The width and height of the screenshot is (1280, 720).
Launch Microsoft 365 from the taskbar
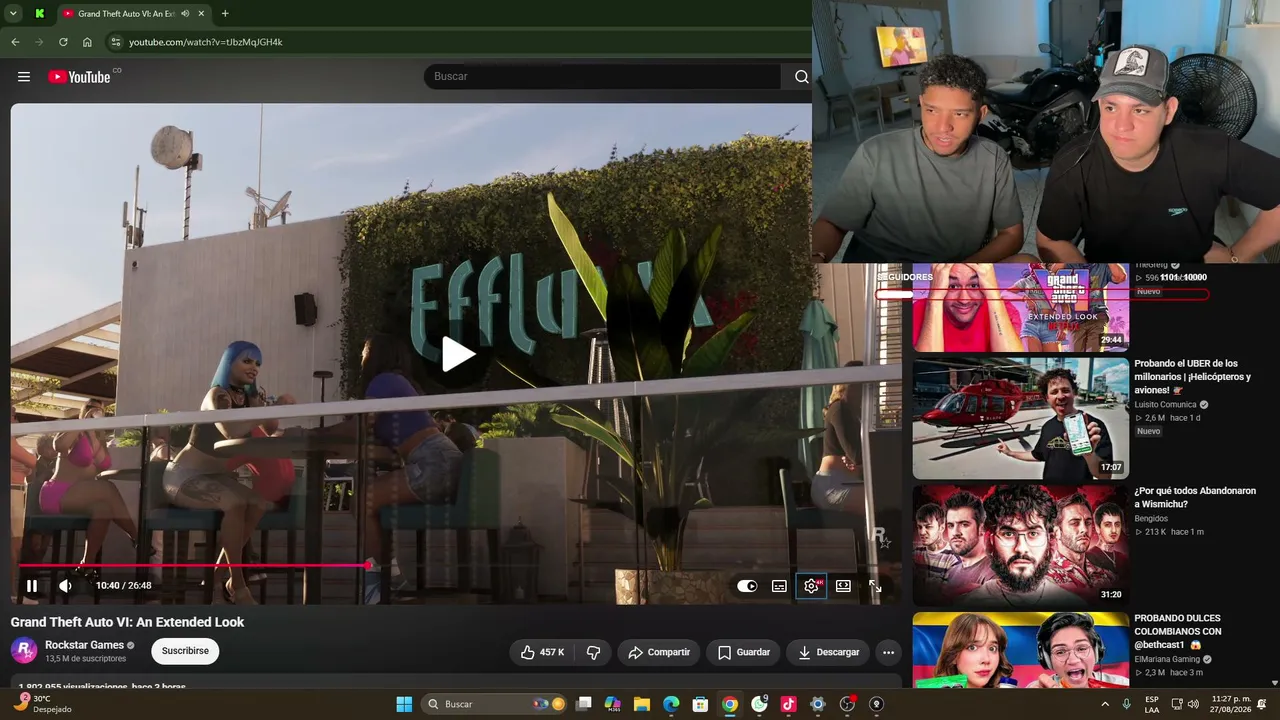click(x=613, y=704)
